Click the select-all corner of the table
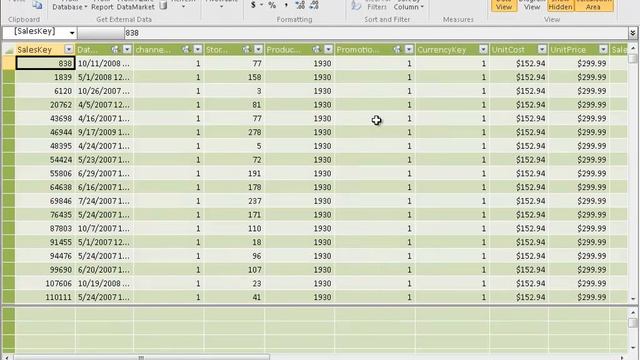 pos(9,49)
